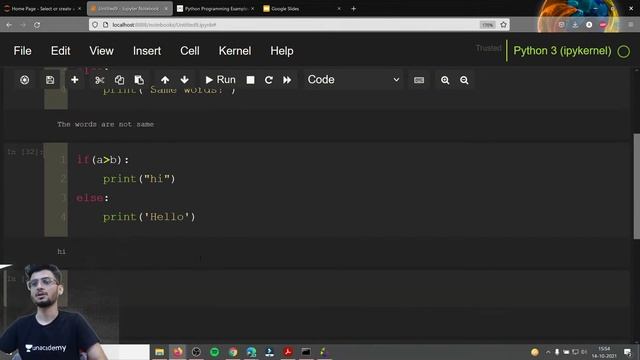Insert a new cell with plus icon

(75, 80)
